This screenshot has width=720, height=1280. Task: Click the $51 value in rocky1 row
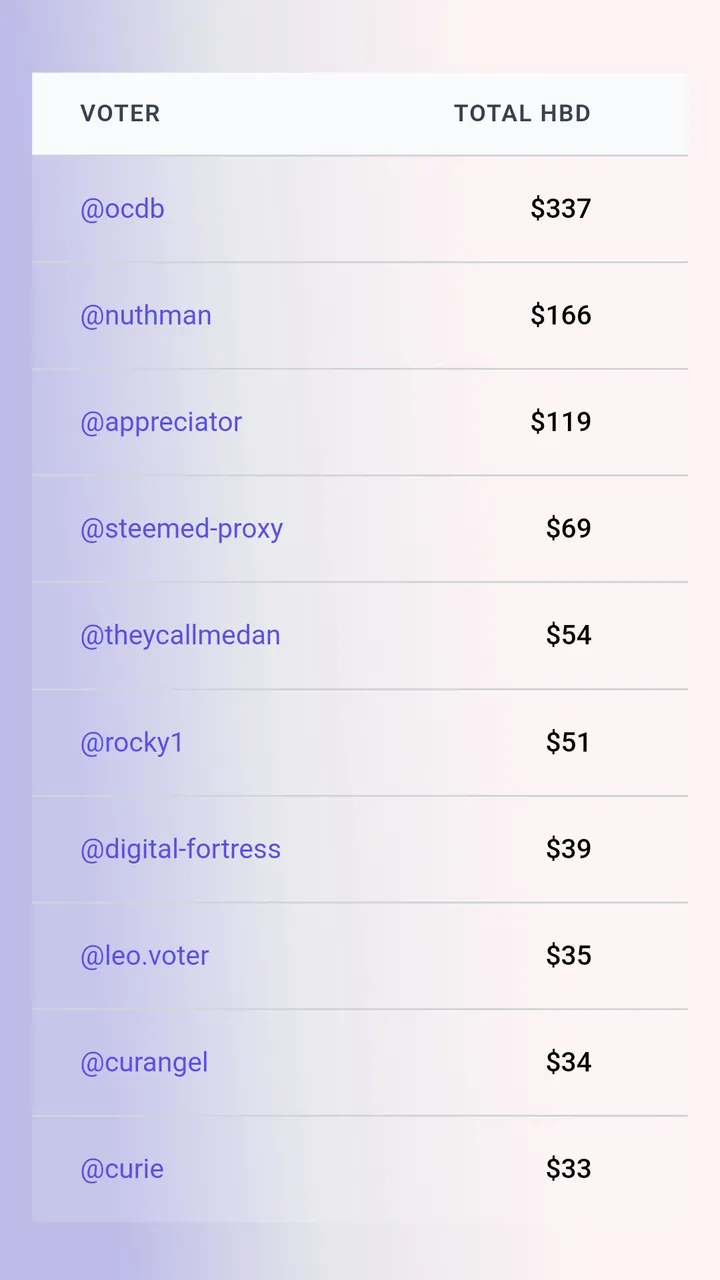[x=568, y=742]
